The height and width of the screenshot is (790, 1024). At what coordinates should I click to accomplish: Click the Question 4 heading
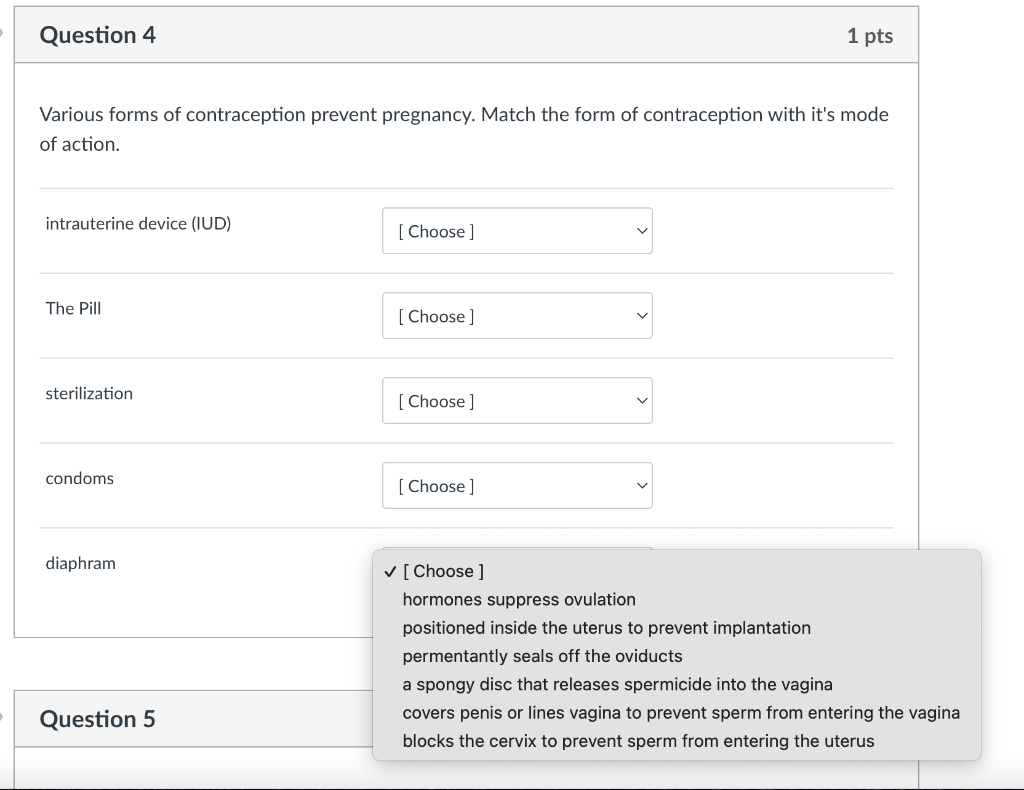[x=98, y=35]
